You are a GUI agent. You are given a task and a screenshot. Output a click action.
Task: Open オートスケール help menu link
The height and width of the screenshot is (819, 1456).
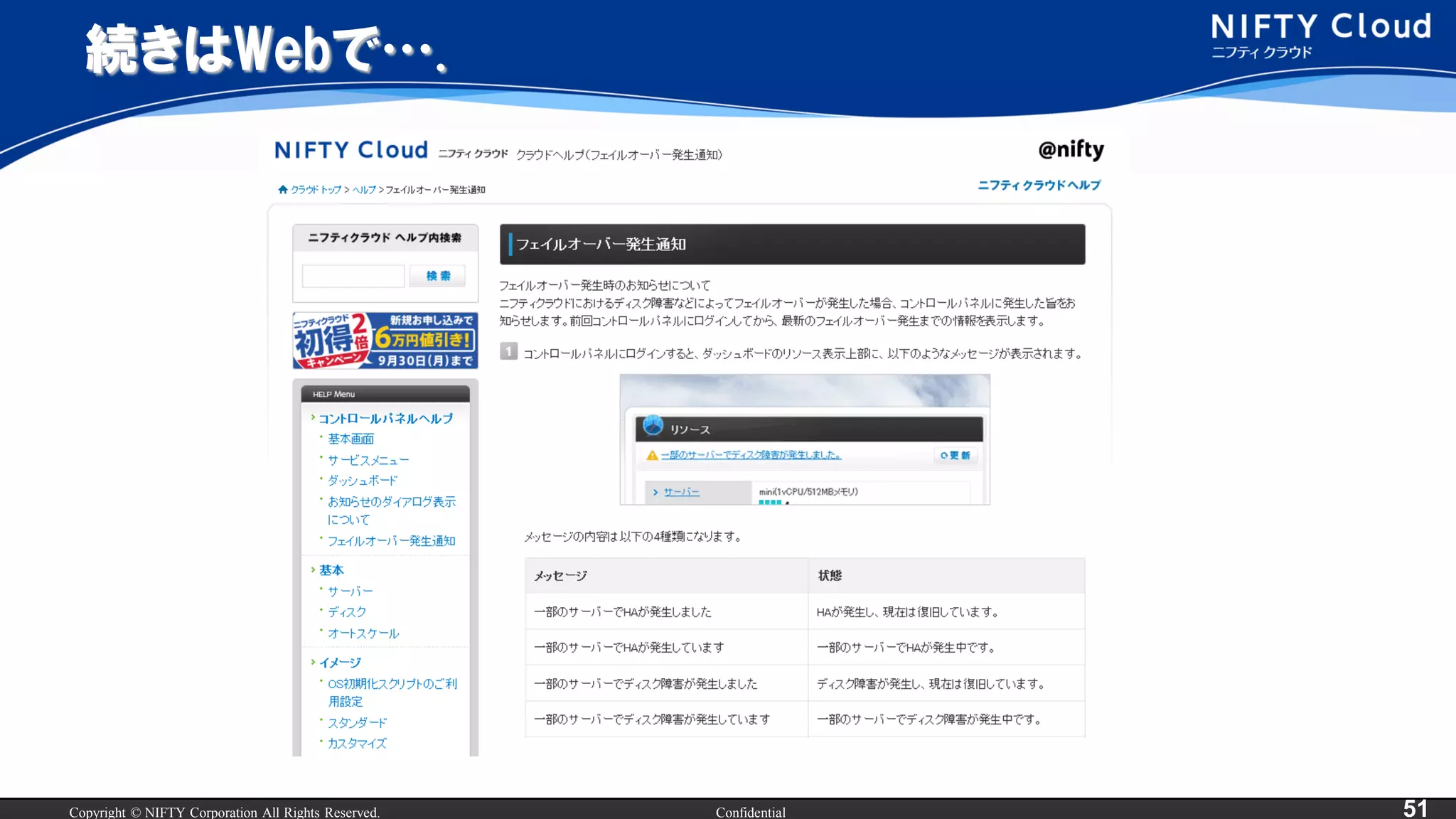pyautogui.click(x=363, y=633)
